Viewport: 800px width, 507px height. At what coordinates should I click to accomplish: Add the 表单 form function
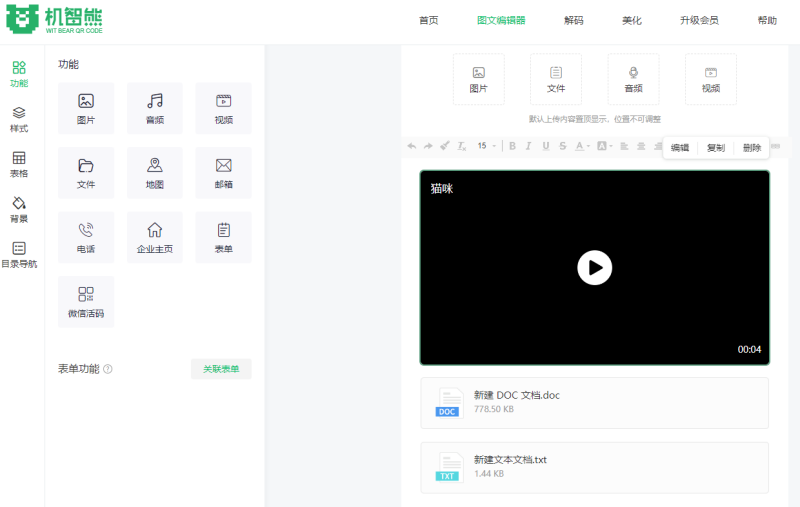tap(223, 237)
